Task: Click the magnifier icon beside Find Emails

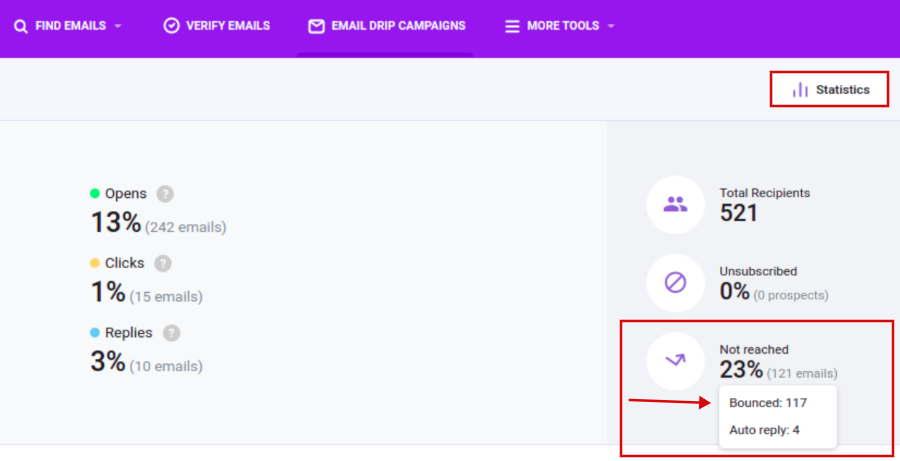Action: tap(21, 26)
